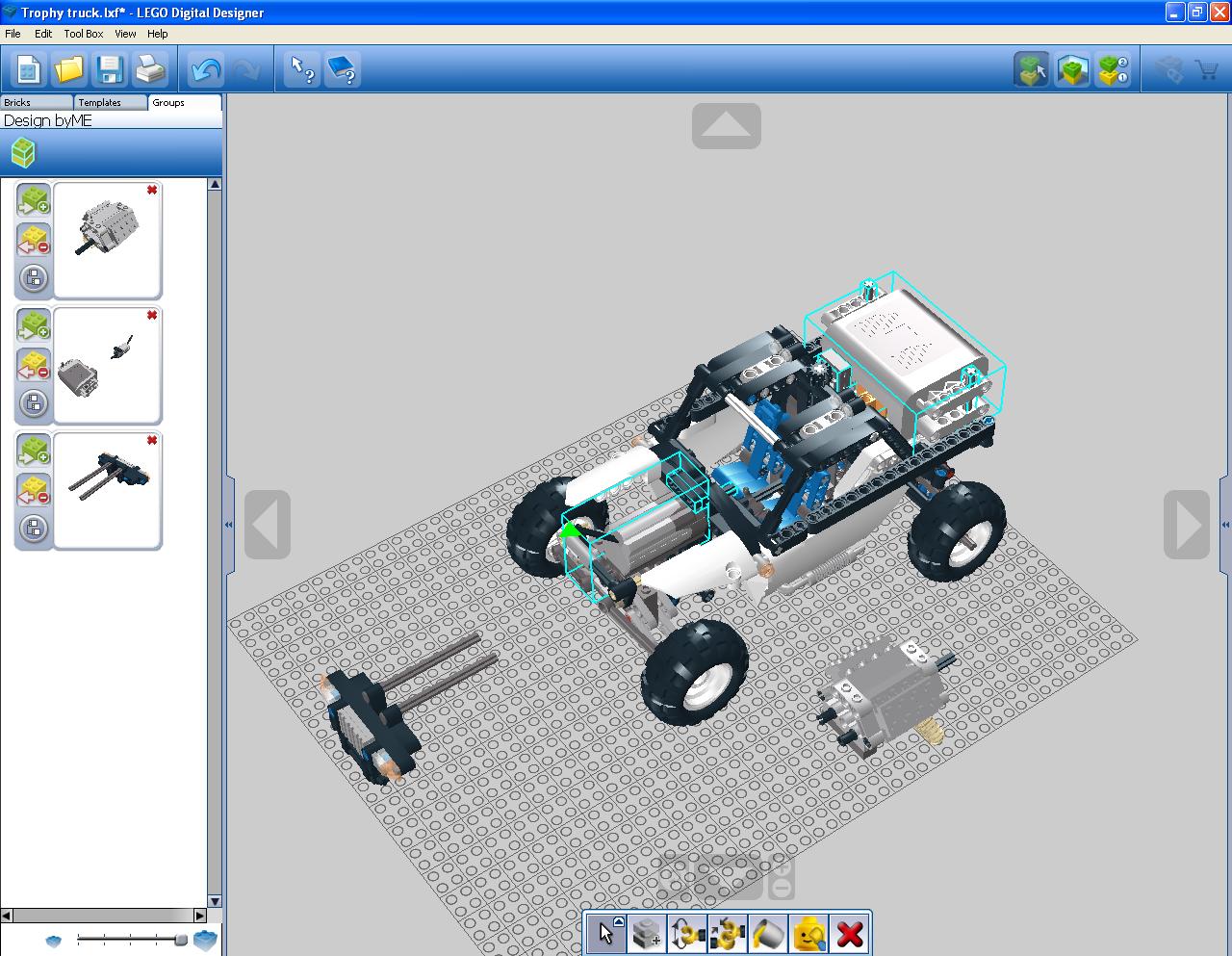The width and height of the screenshot is (1232, 956).
Task: Open the help book icon
Action: click(x=344, y=69)
